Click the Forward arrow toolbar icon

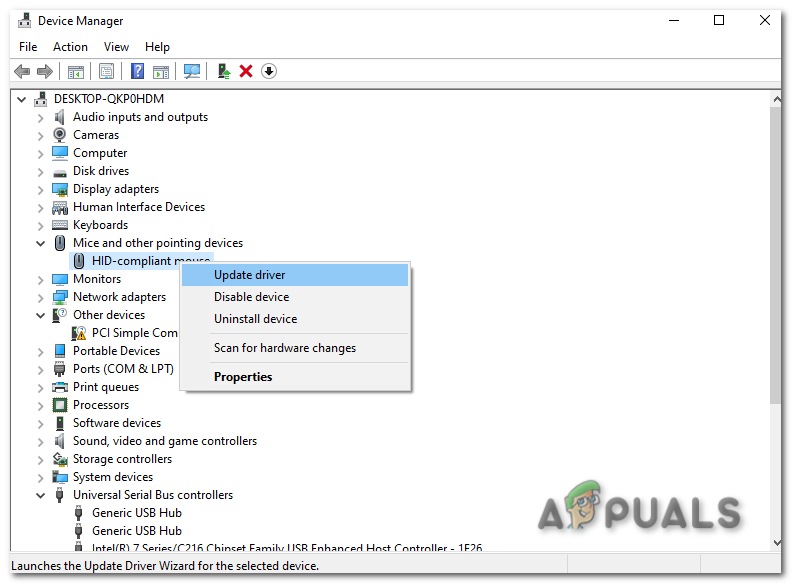click(x=45, y=71)
